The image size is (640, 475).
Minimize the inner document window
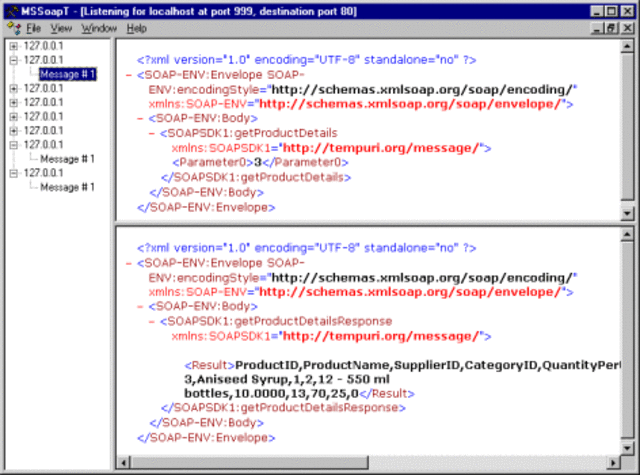pos(598,29)
